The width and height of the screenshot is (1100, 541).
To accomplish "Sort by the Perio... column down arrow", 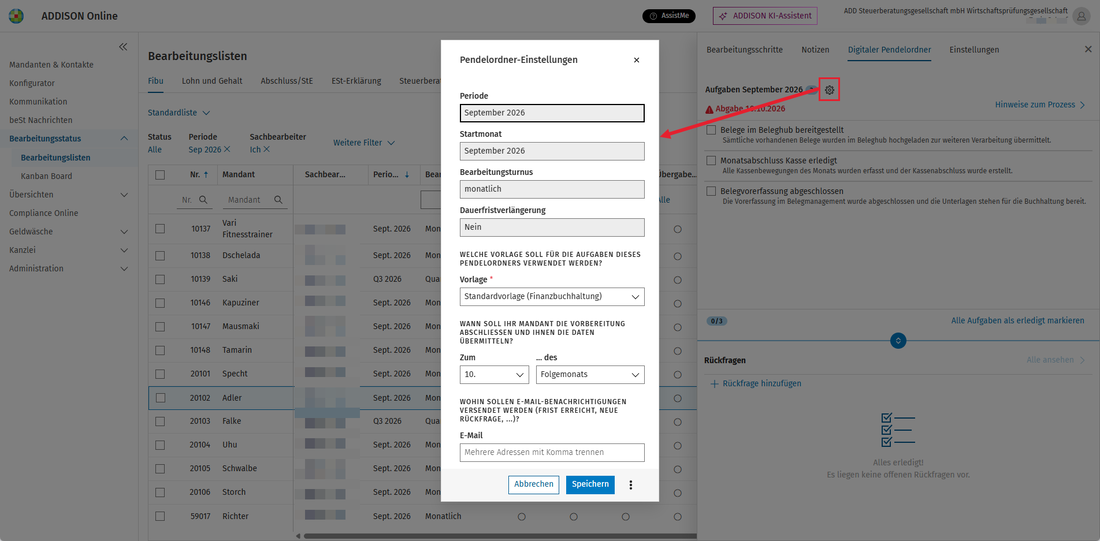I will (408, 175).
